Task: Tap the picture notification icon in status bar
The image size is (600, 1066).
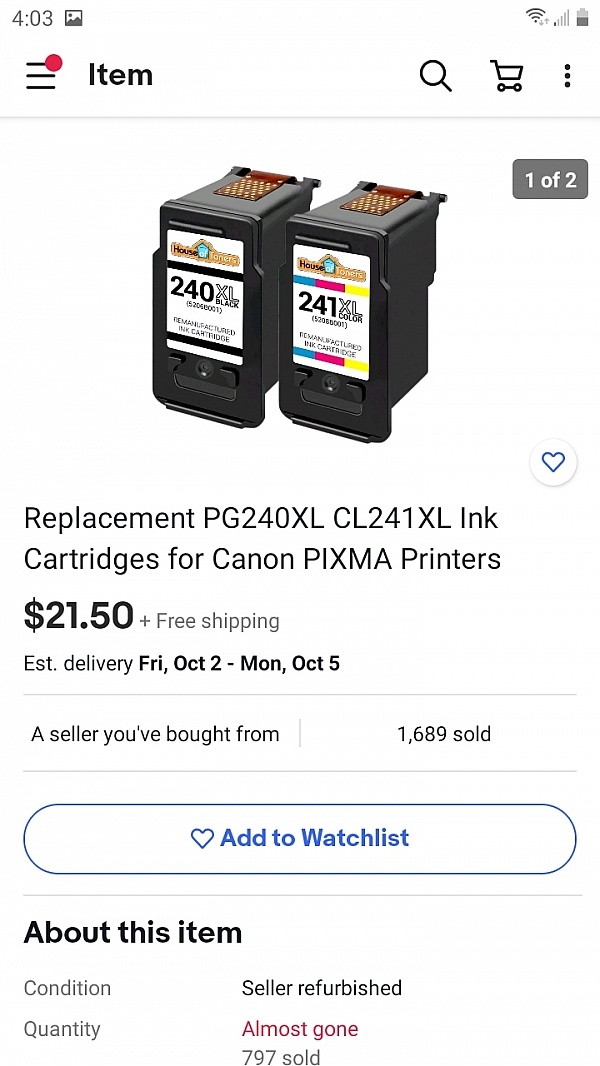Action: point(74,18)
